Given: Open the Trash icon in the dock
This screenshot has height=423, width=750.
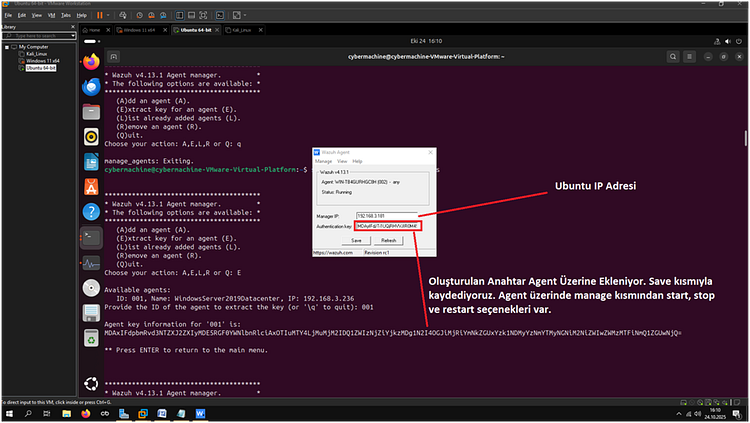Looking at the screenshot, I should coord(91,338).
